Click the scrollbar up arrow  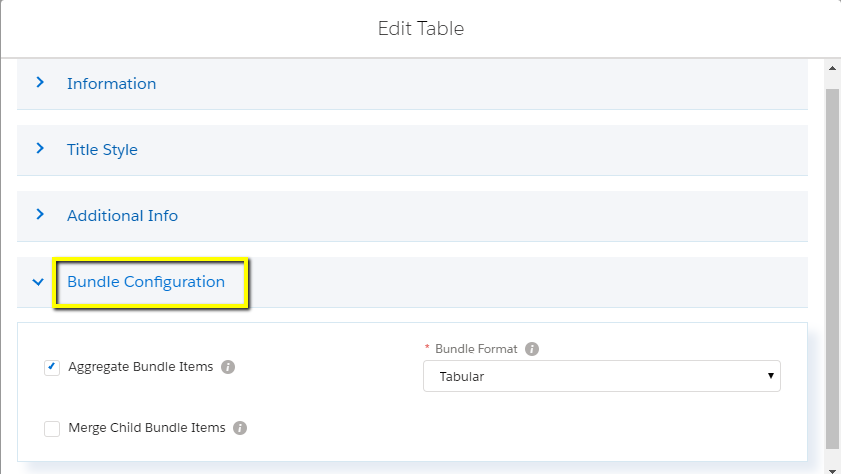tap(832, 68)
